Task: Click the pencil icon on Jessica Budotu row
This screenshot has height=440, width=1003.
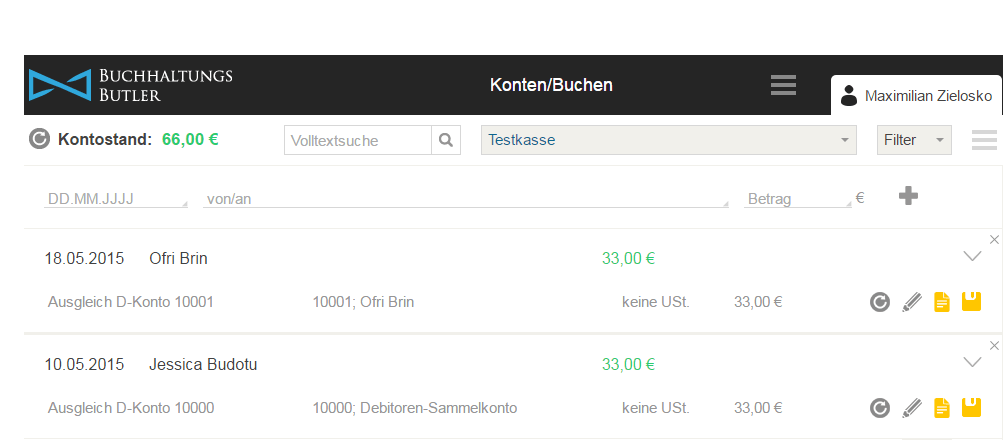Action: [x=912, y=407]
